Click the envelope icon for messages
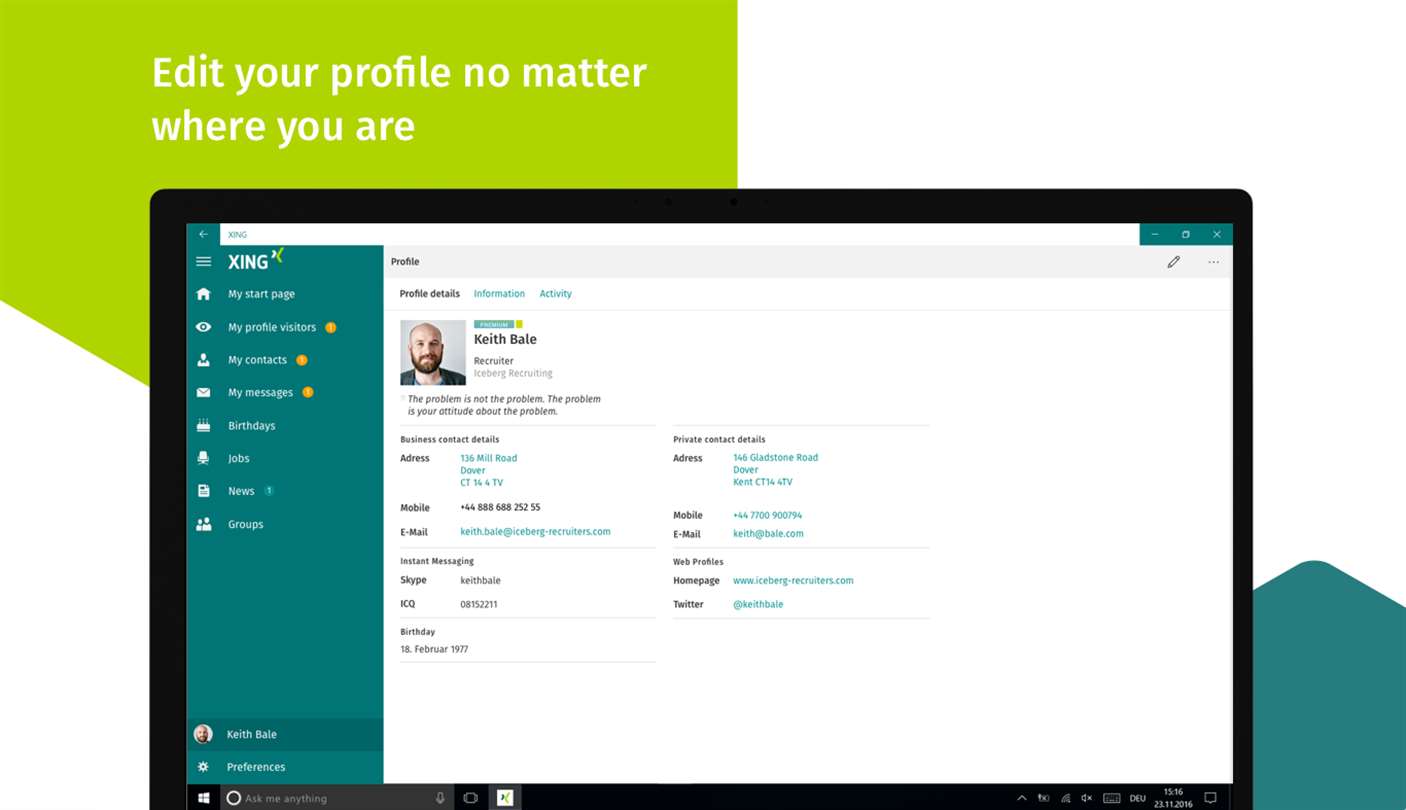 [x=204, y=393]
